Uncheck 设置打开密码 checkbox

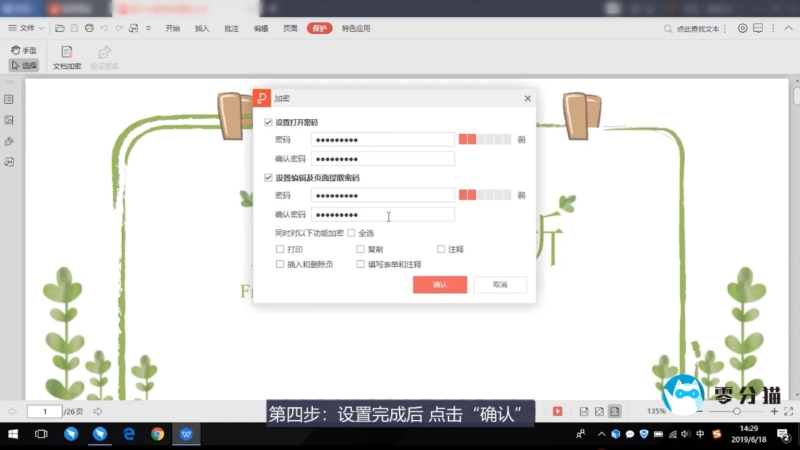[x=268, y=122]
